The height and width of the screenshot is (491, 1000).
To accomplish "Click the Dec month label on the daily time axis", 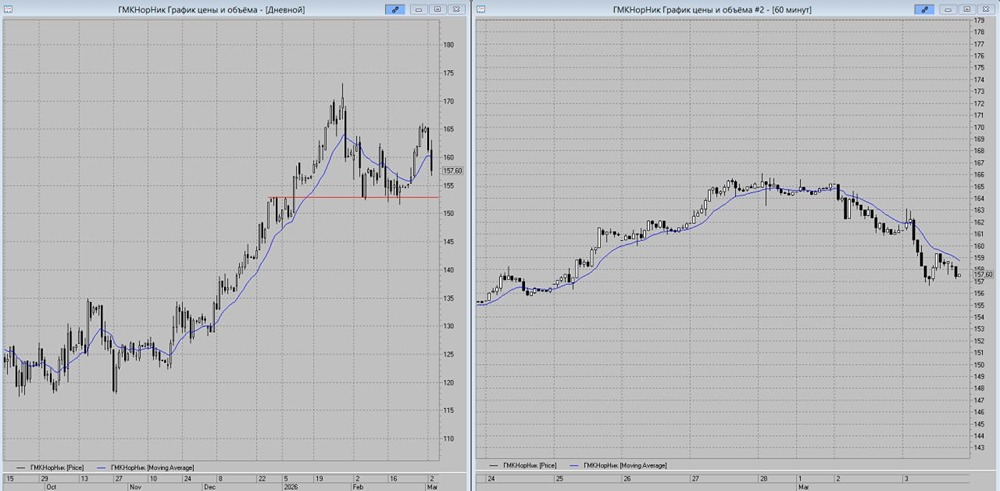I will coord(209,487).
